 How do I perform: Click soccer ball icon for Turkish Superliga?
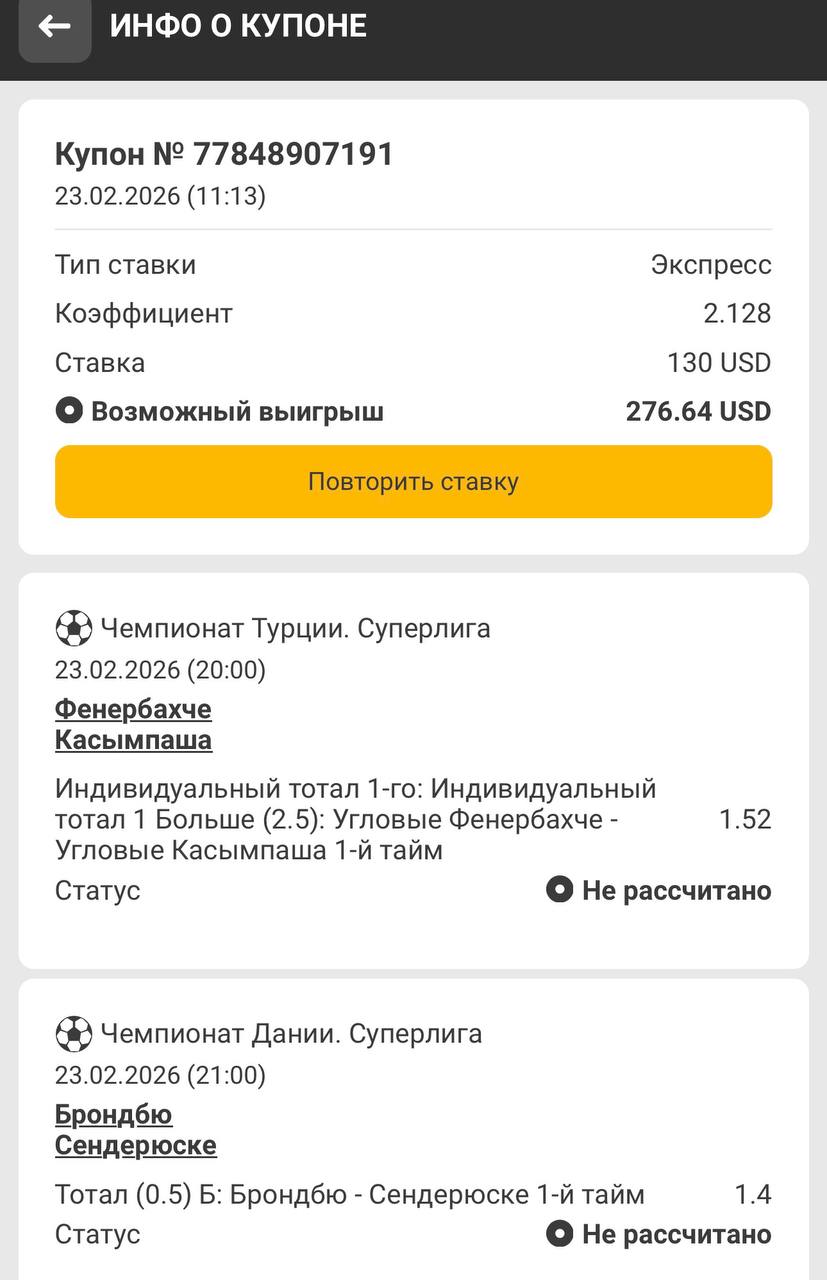point(73,629)
